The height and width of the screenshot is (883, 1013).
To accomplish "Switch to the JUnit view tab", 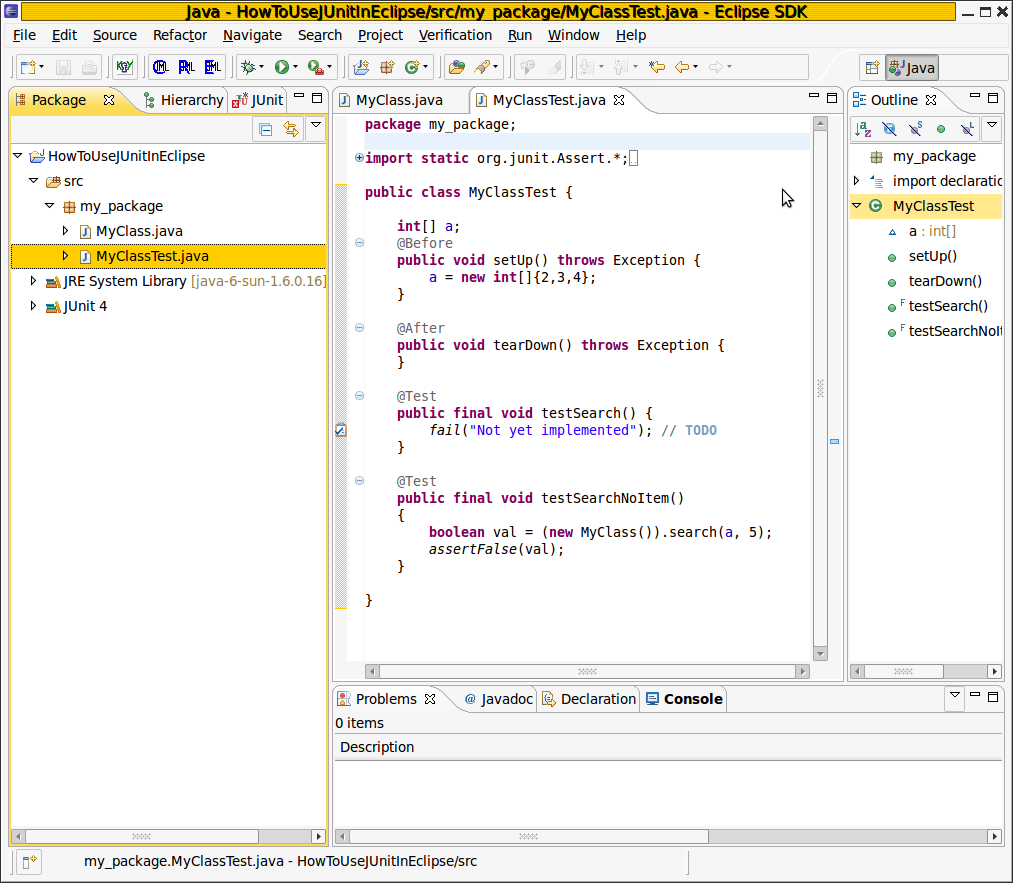I will pyautogui.click(x=258, y=100).
